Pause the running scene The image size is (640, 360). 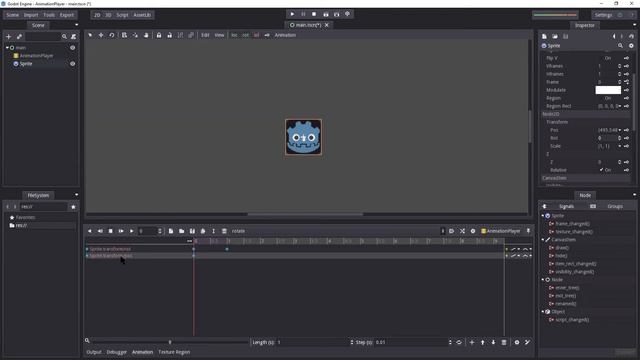pos(303,14)
